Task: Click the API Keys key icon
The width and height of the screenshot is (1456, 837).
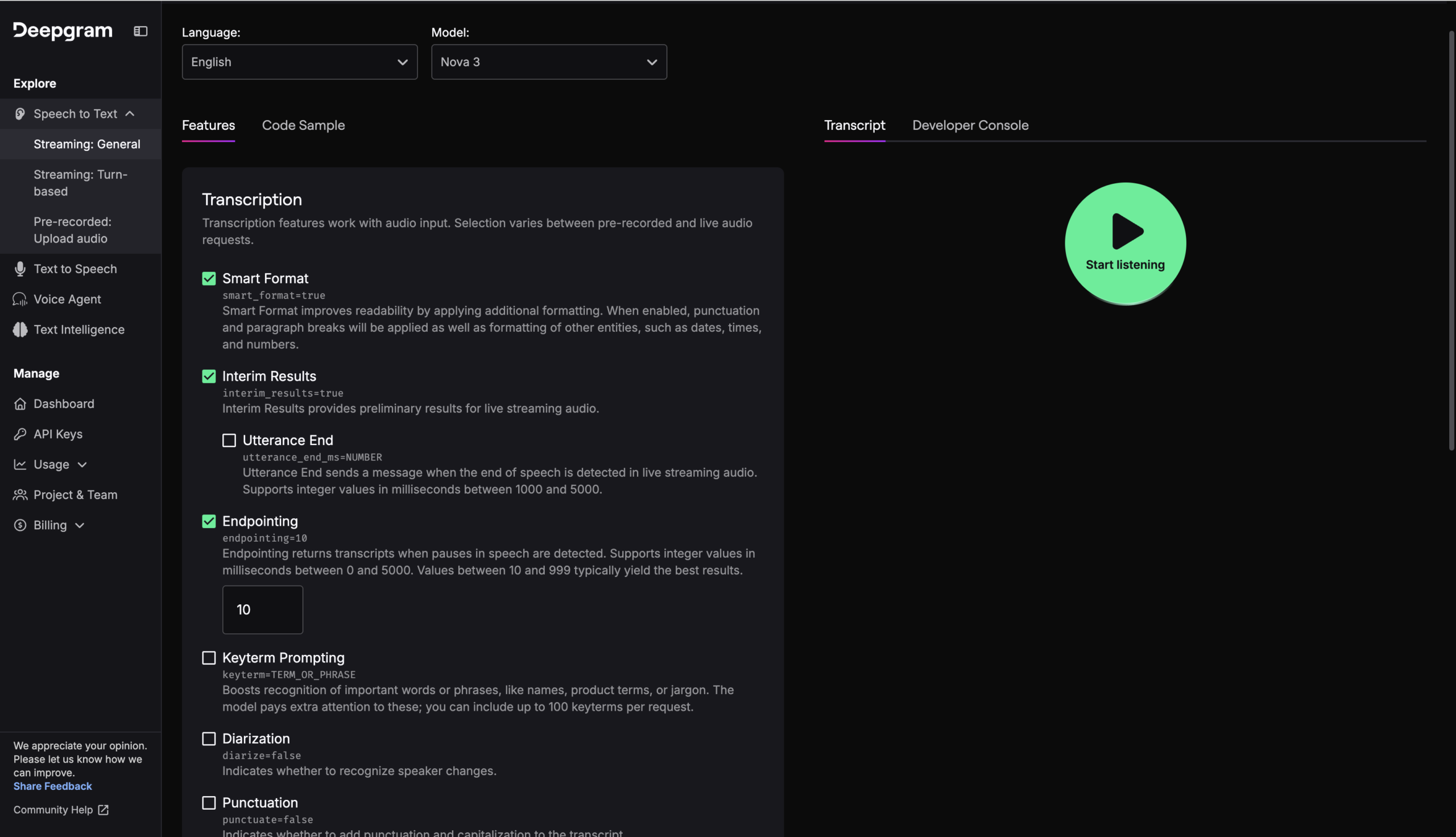Action: pos(20,435)
